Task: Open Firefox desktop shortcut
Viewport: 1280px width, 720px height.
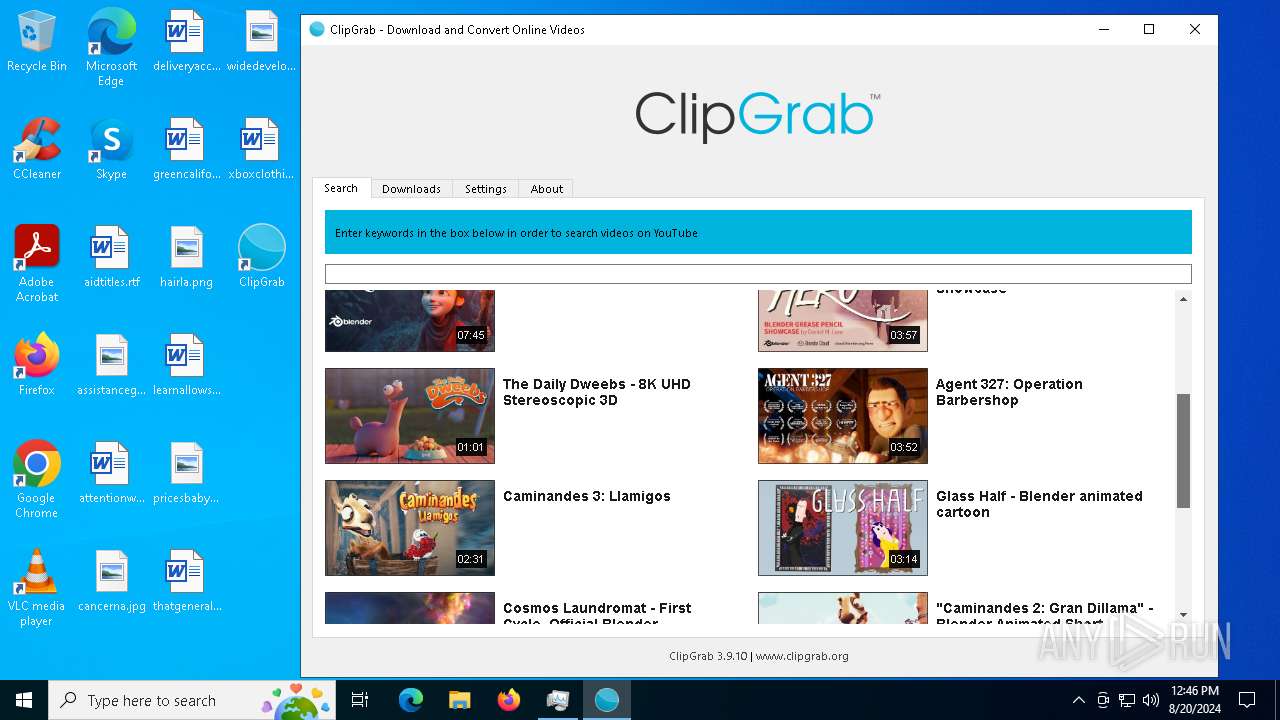Action: pyautogui.click(x=37, y=365)
